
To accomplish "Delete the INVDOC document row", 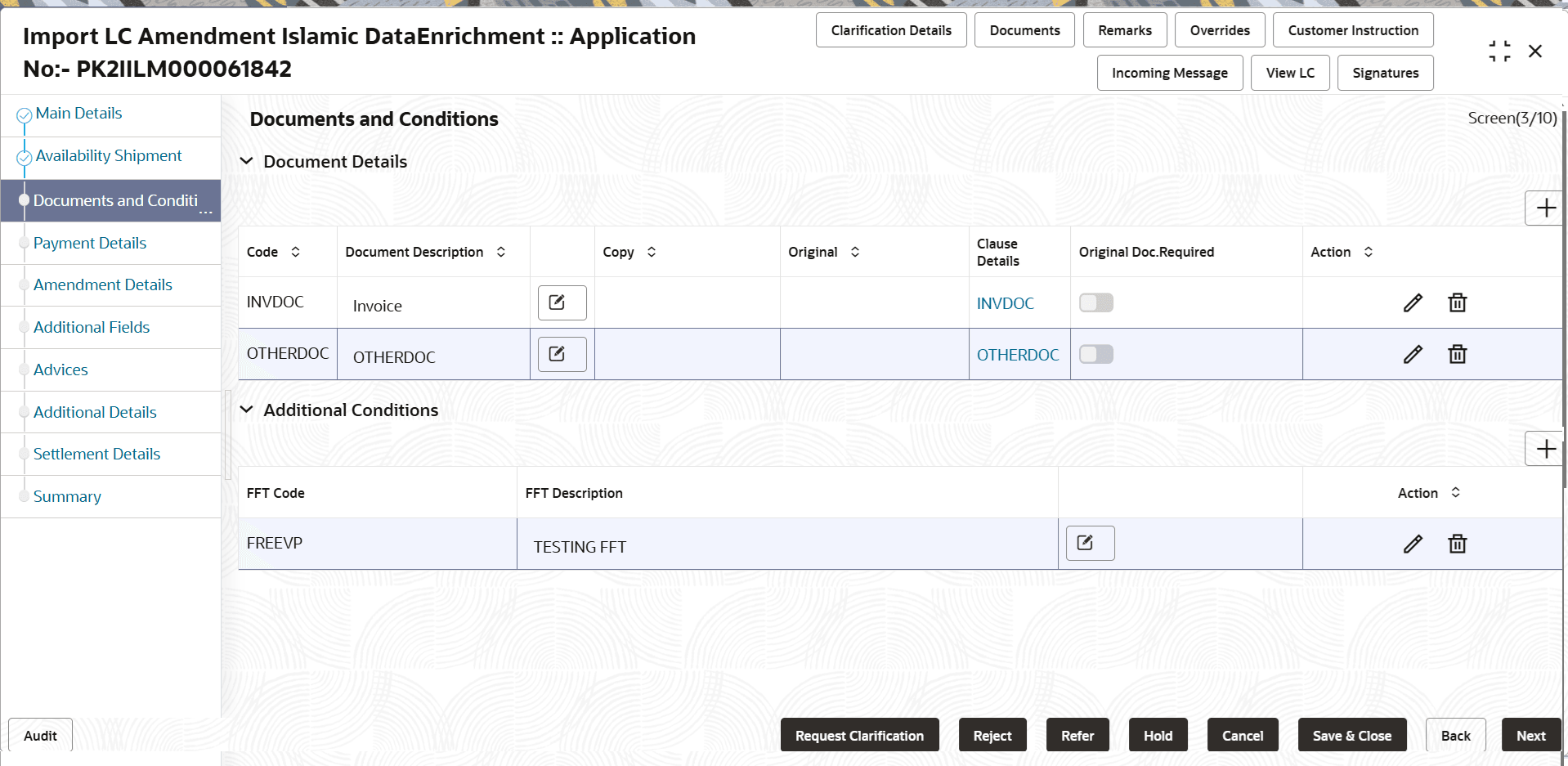I will coord(1458,302).
